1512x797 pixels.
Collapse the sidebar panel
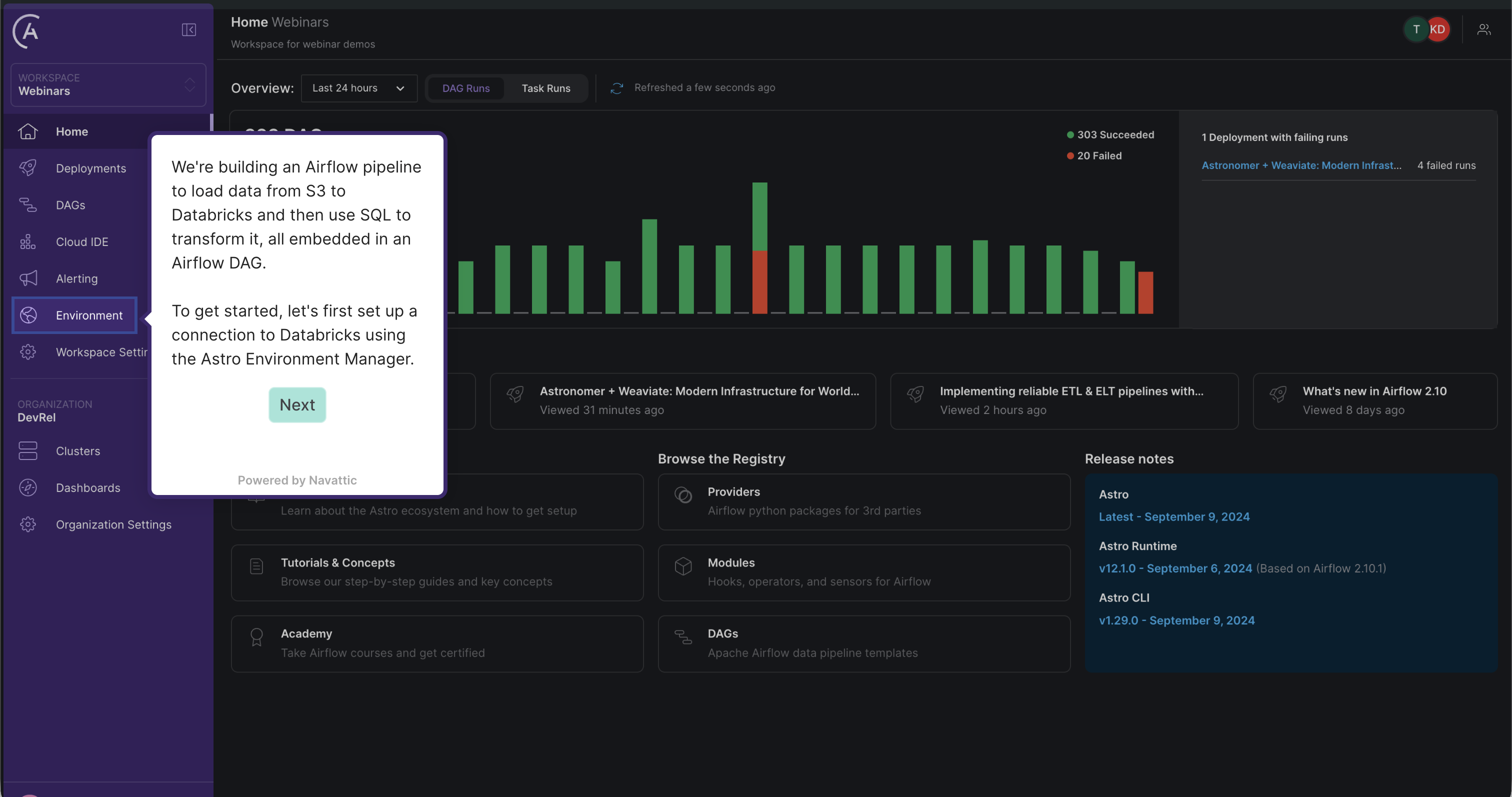coord(188,29)
